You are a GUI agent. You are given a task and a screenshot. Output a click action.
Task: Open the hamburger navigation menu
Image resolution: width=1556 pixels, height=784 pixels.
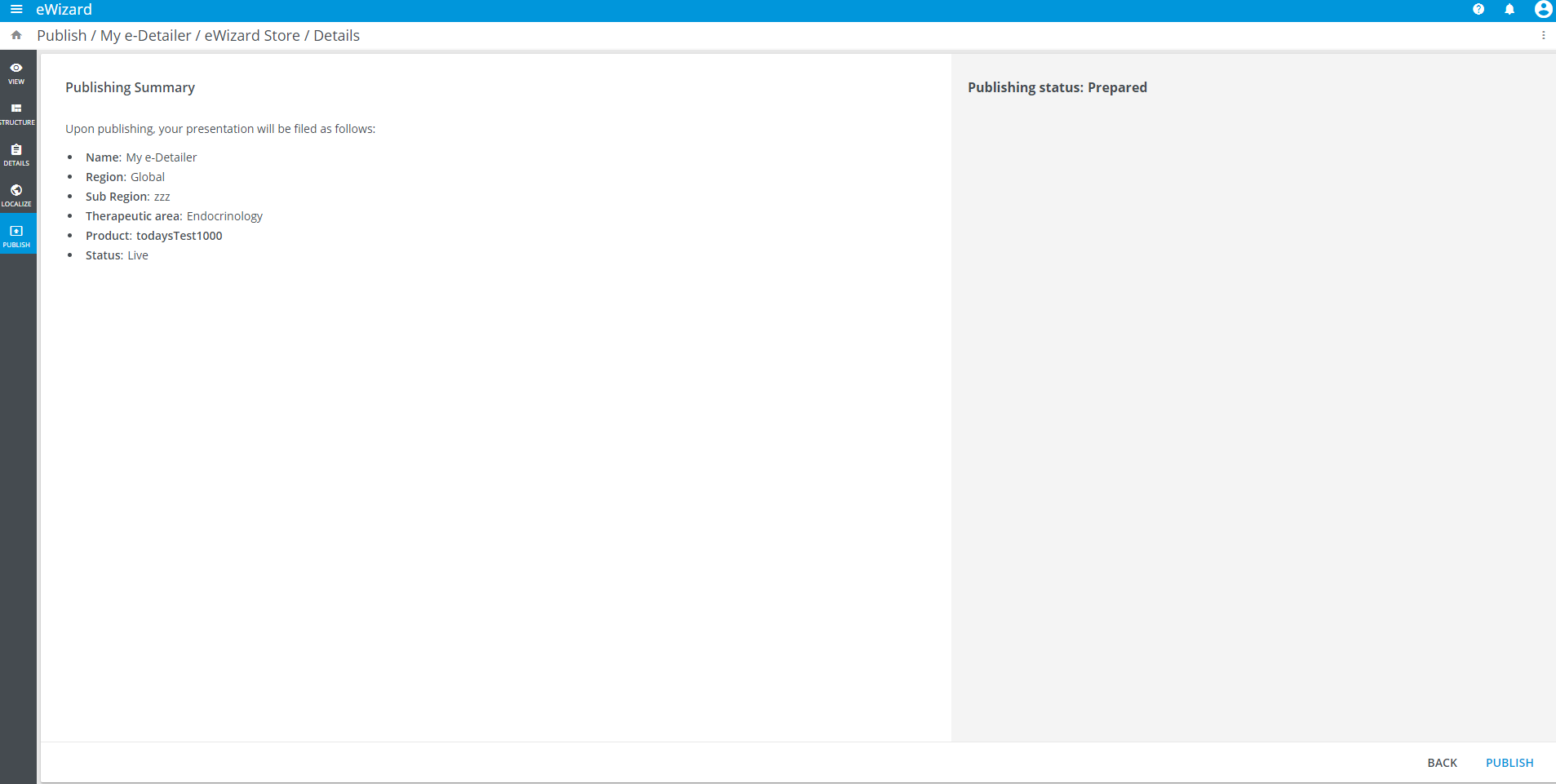(16, 10)
